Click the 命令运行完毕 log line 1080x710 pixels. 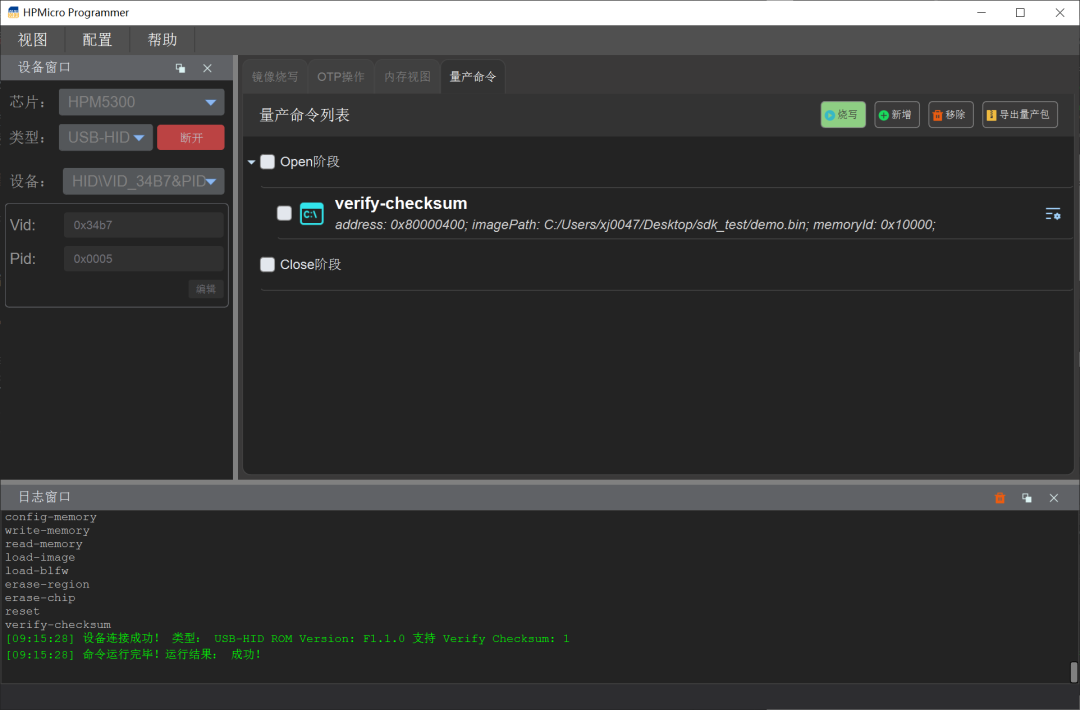tap(133, 654)
